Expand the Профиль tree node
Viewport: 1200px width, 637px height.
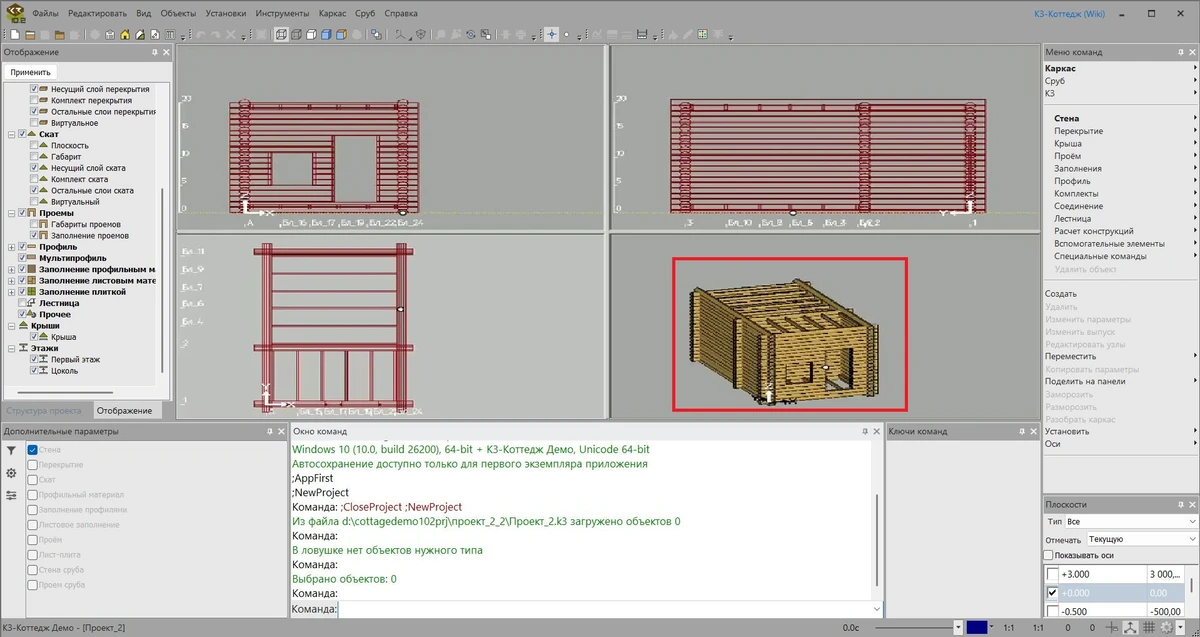(10, 247)
